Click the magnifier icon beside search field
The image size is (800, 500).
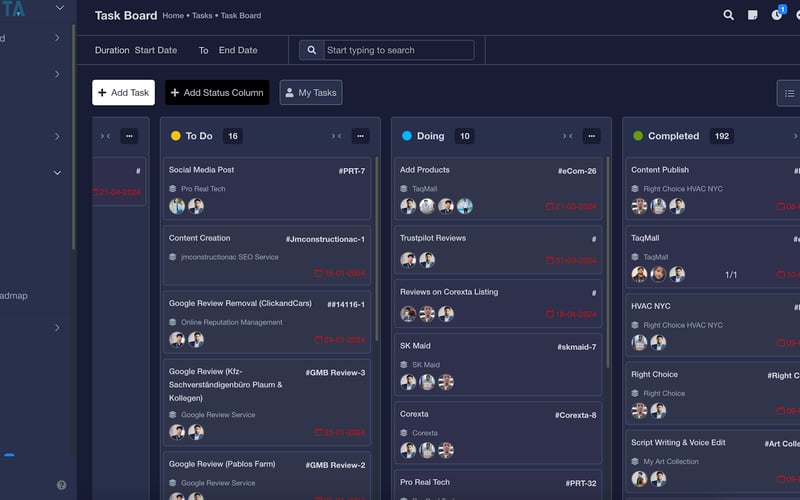coord(312,50)
